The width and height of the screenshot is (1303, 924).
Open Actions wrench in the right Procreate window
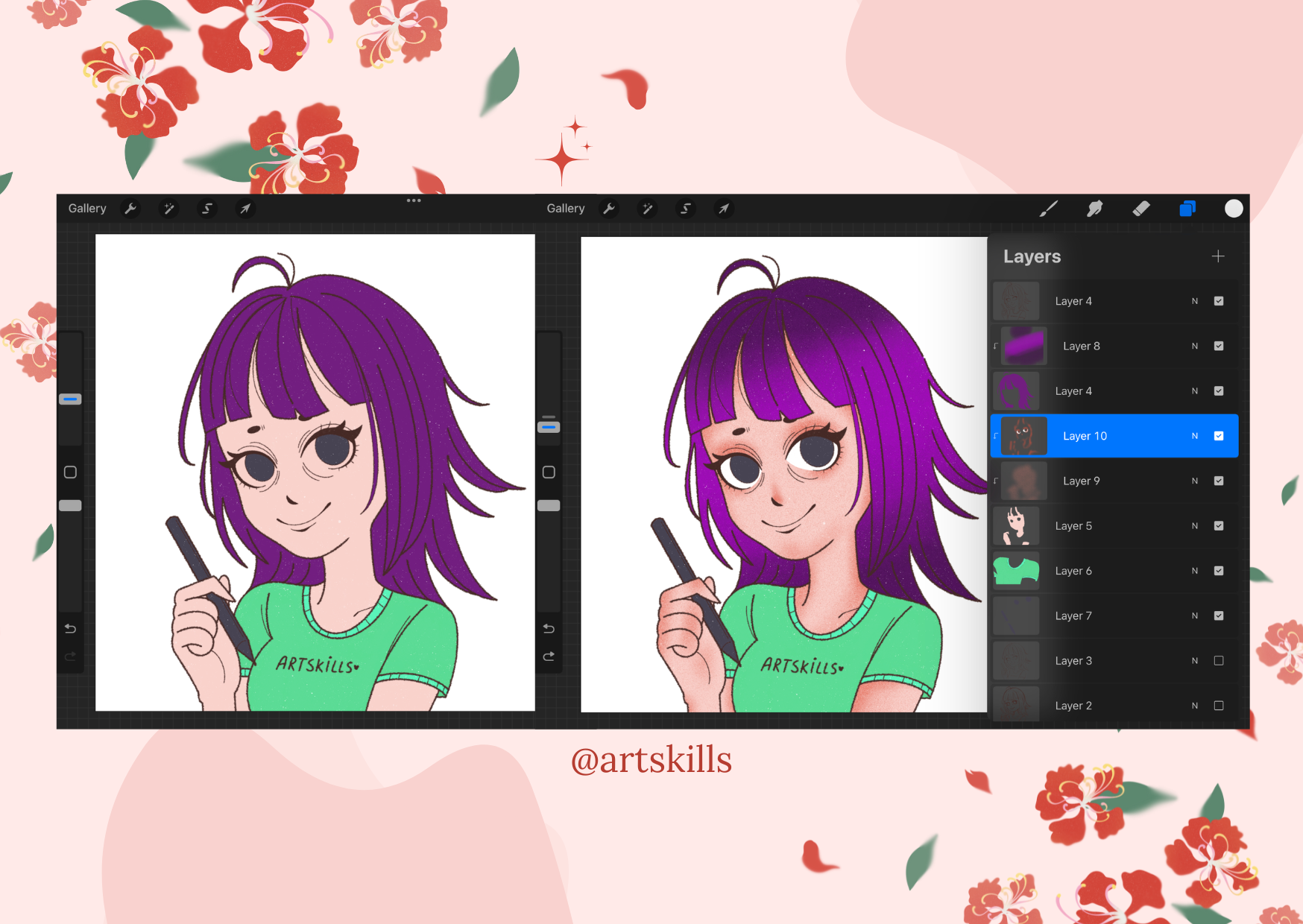pyautogui.click(x=609, y=209)
